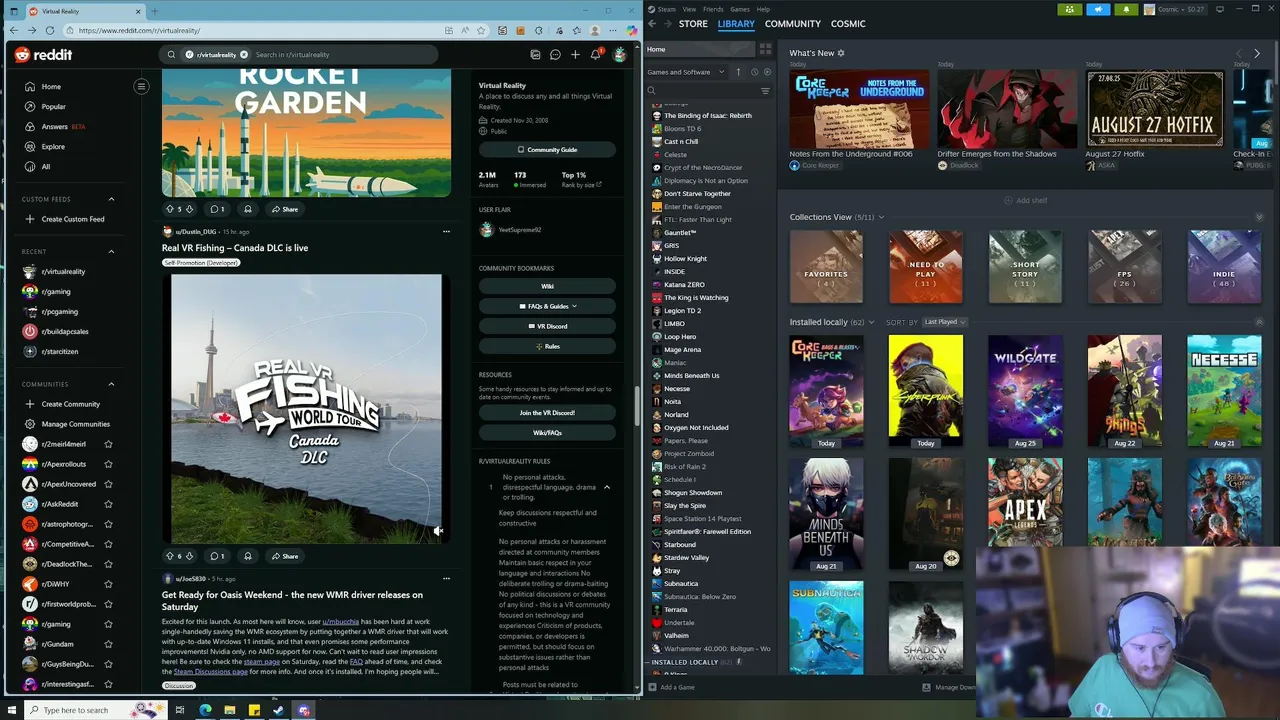Open comments on Real VR Fishing post
Viewport: 1280px width, 720px height.
(x=216, y=556)
